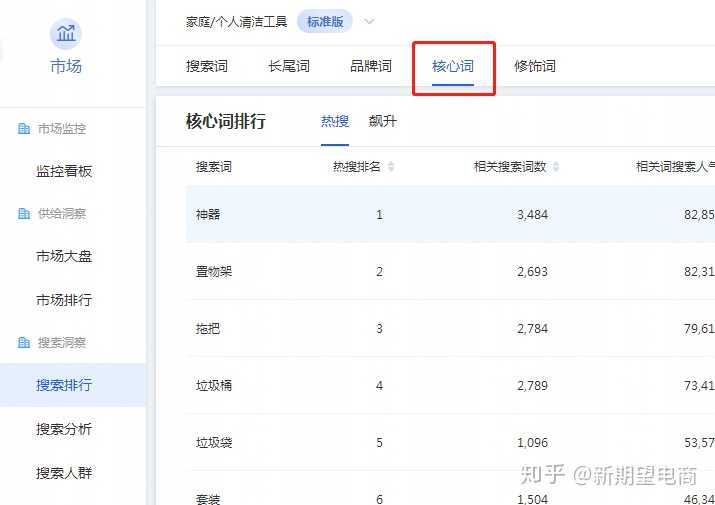Image resolution: width=715 pixels, height=505 pixels.
Task: Select the 热搜 sub-tab
Action: (335, 121)
